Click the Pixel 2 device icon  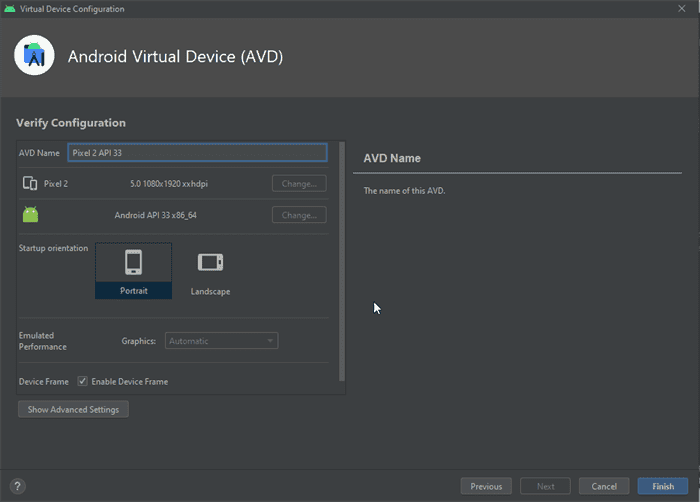30,184
